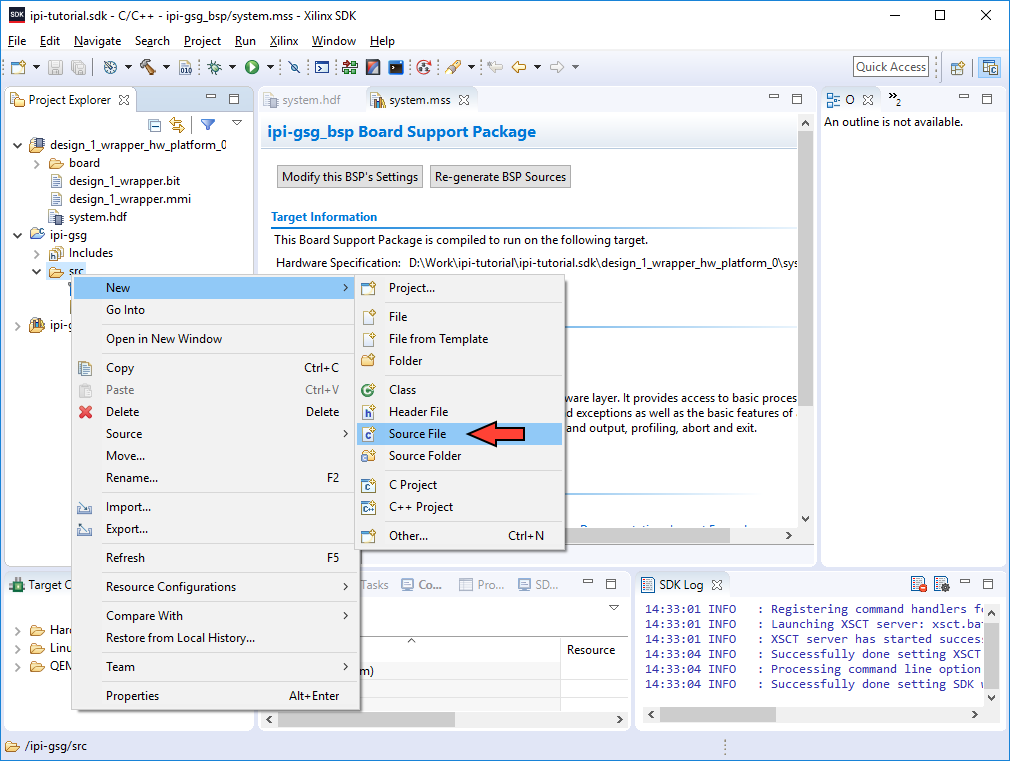Viewport: 1010px width, 761px height.
Task: Choose Properties in the context menu
Action: [x=215, y=696]
